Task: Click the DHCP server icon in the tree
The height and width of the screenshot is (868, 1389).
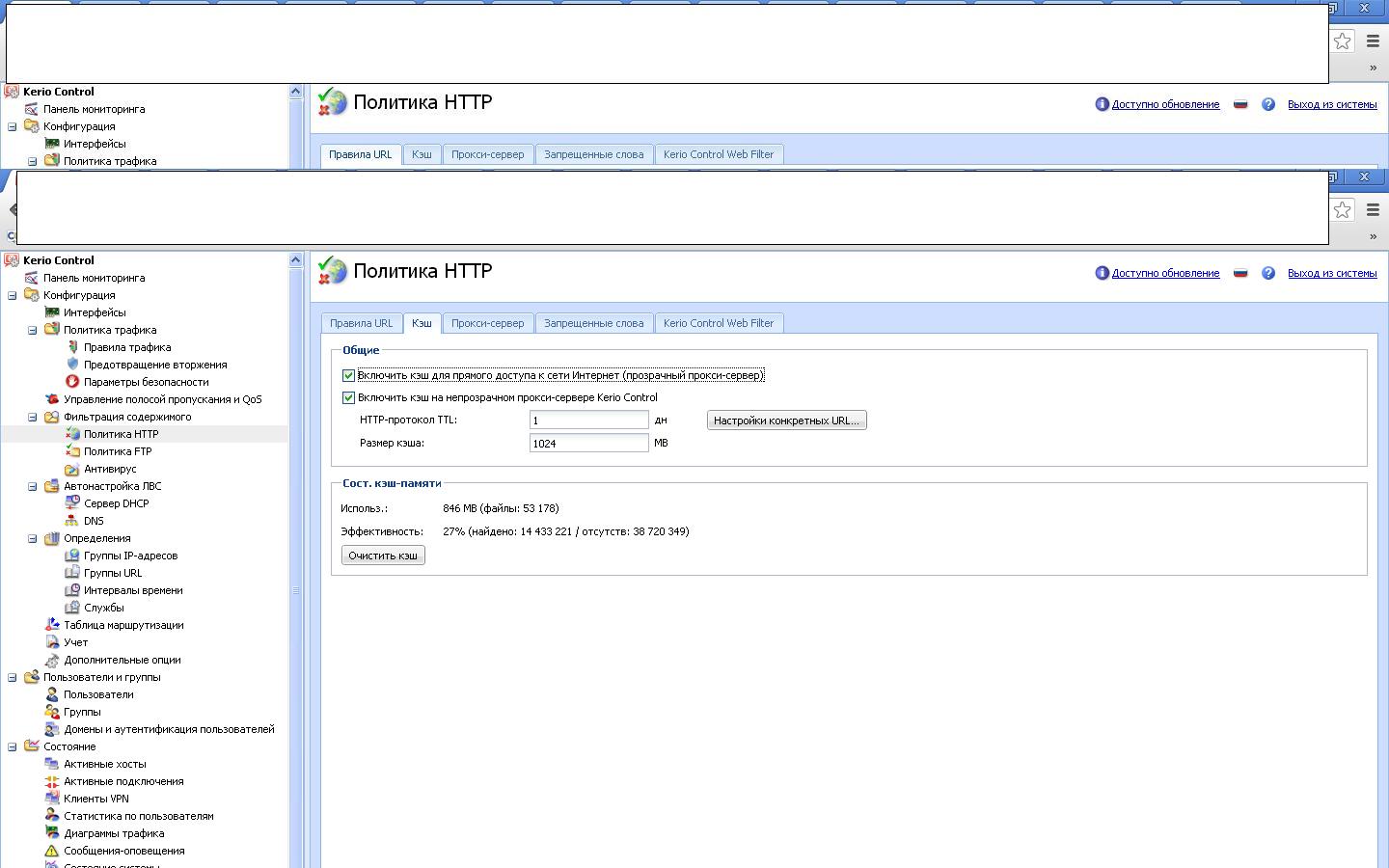Action: point(72,503)
